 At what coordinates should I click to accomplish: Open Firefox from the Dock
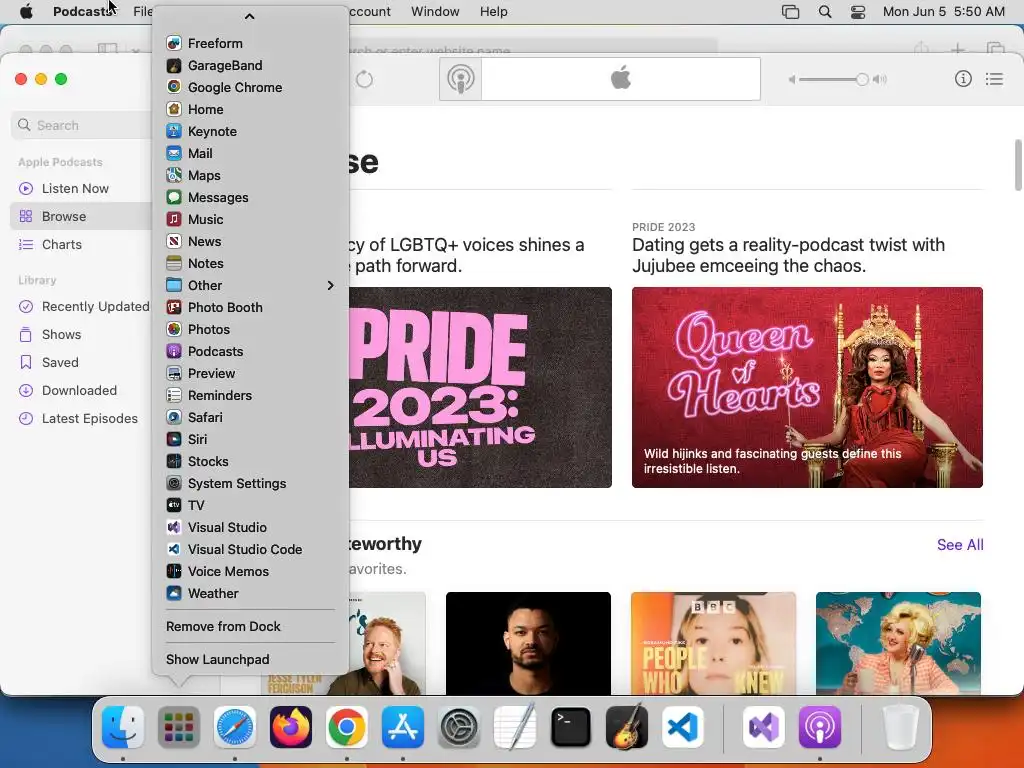pyautogui.click(x=291, y=727)
